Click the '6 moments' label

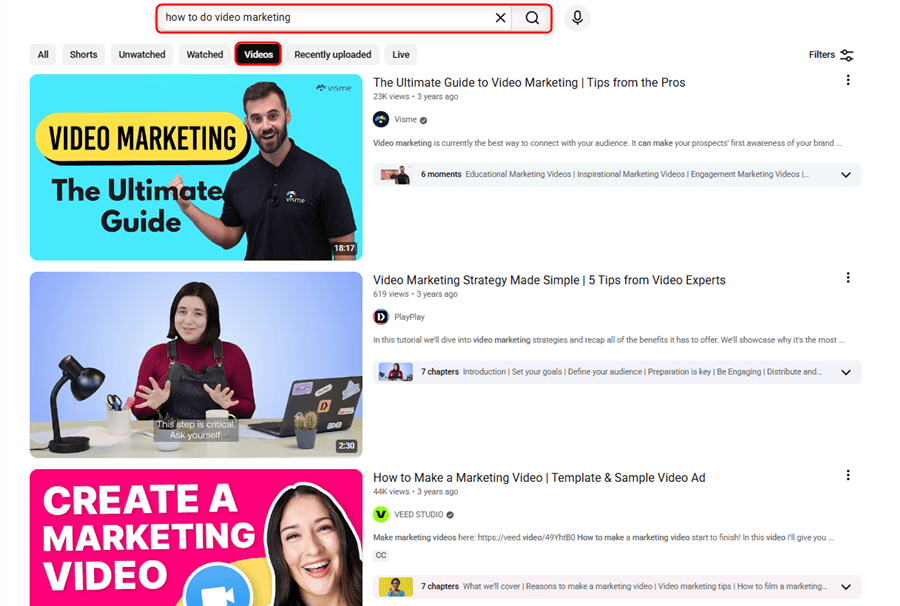point(441,174)
